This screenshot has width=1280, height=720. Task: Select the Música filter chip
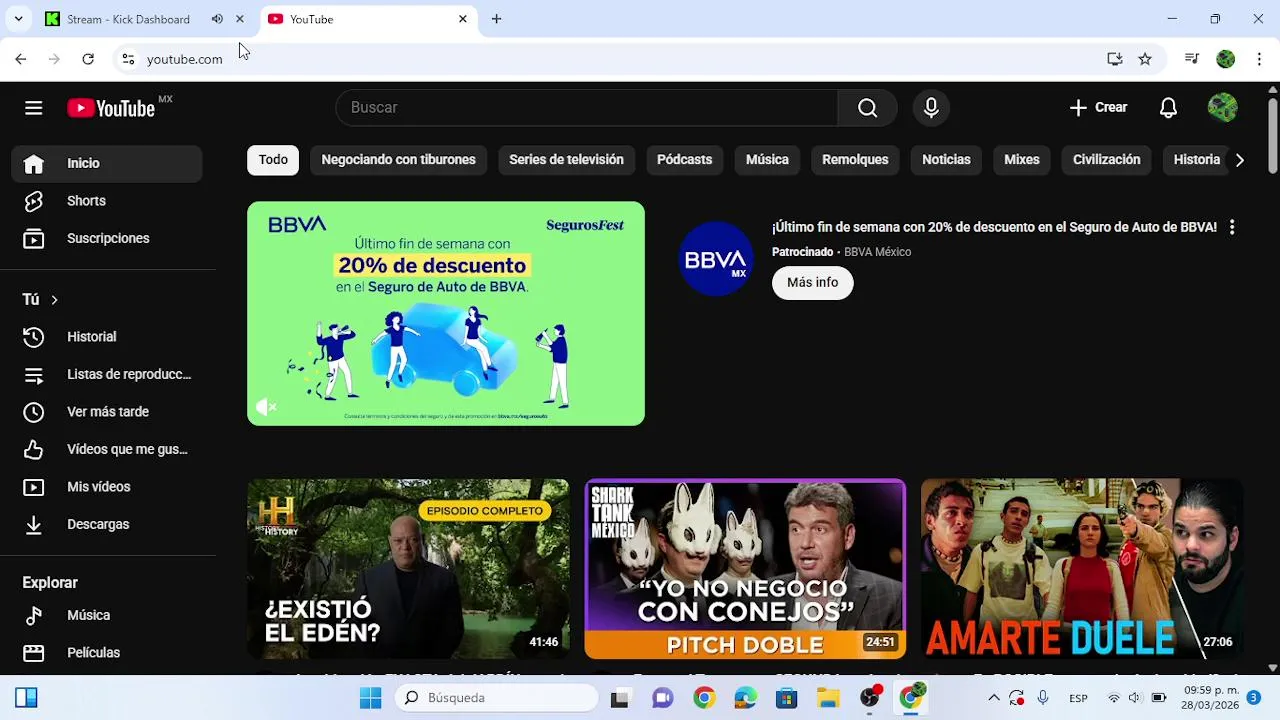pos(767,160)
